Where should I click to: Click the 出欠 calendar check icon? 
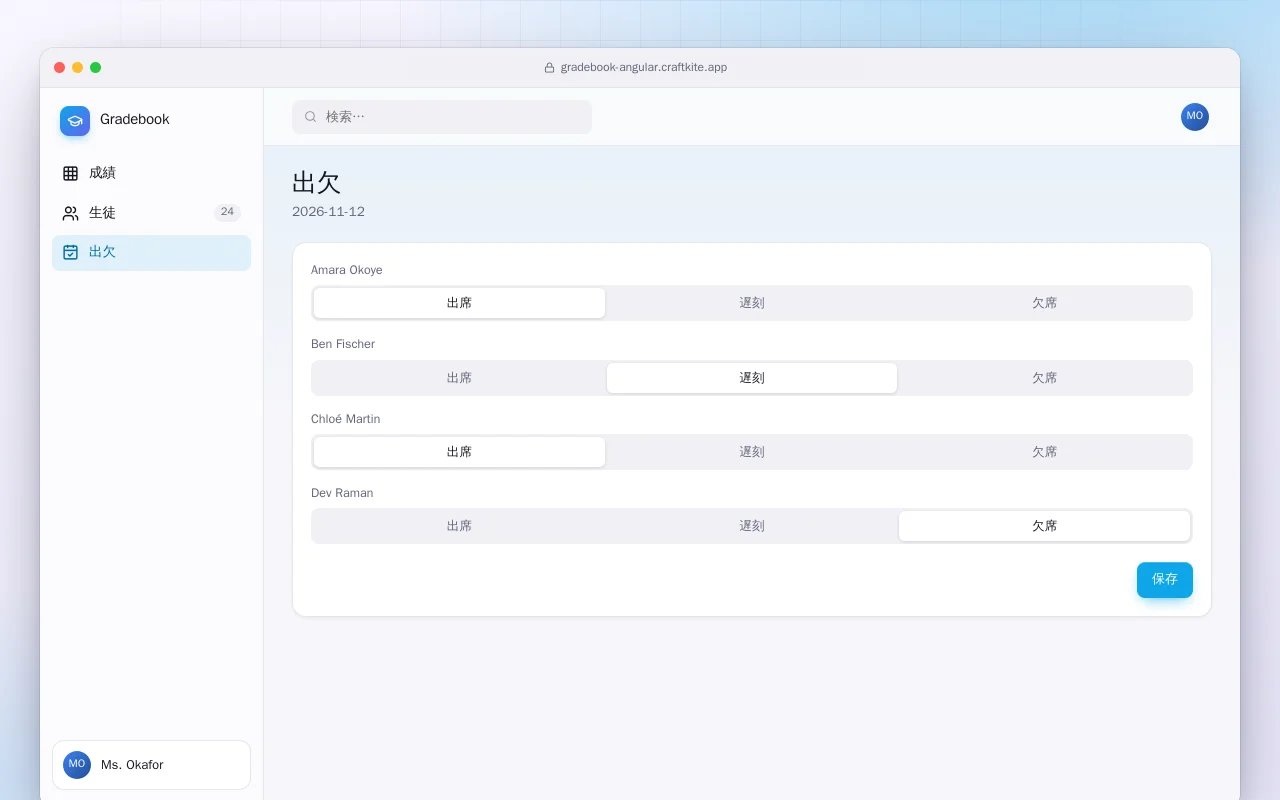pyautogui.click(x=70, y=252)
